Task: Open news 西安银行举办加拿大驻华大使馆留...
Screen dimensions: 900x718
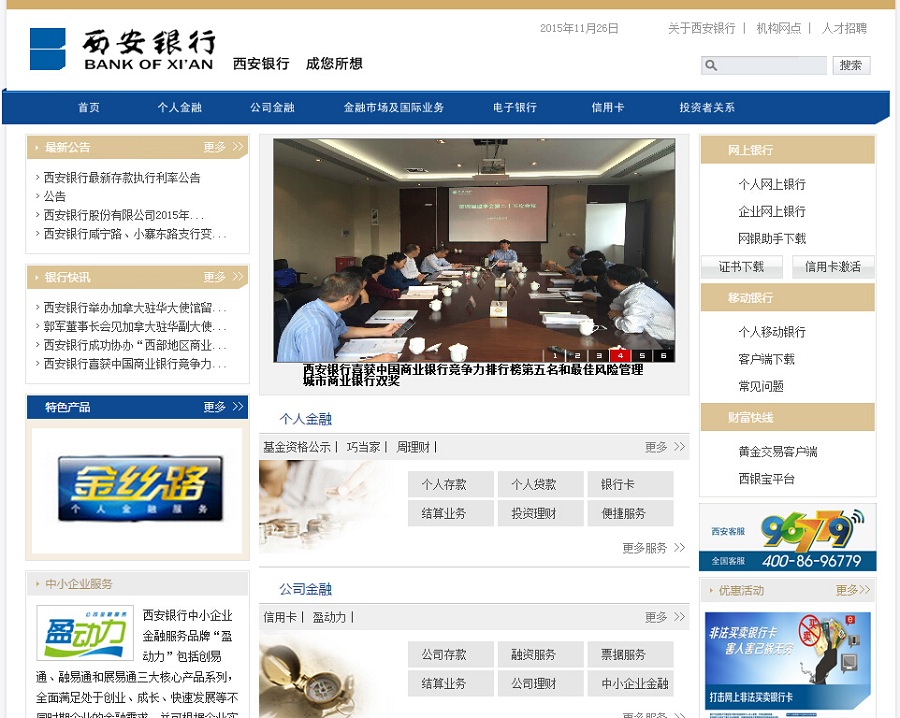Action: [x=135, y=308]
